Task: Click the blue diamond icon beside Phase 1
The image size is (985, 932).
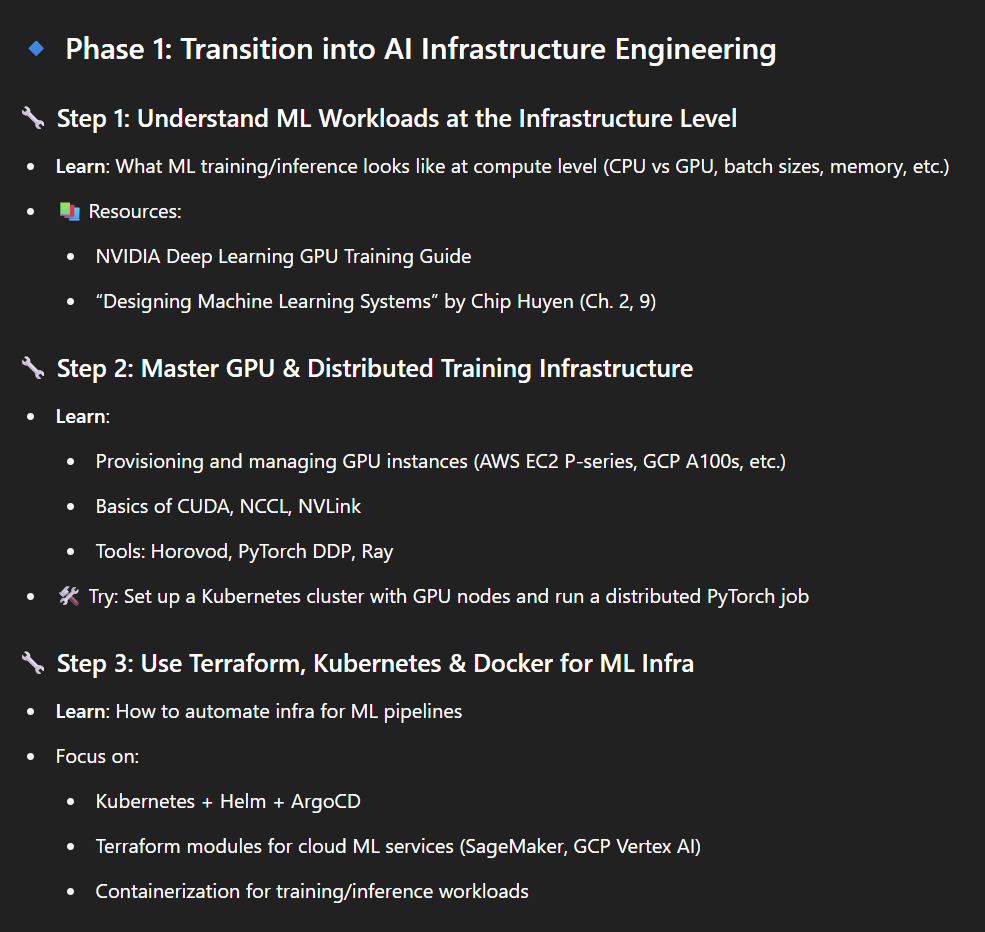Action: [x=36, y=48]
